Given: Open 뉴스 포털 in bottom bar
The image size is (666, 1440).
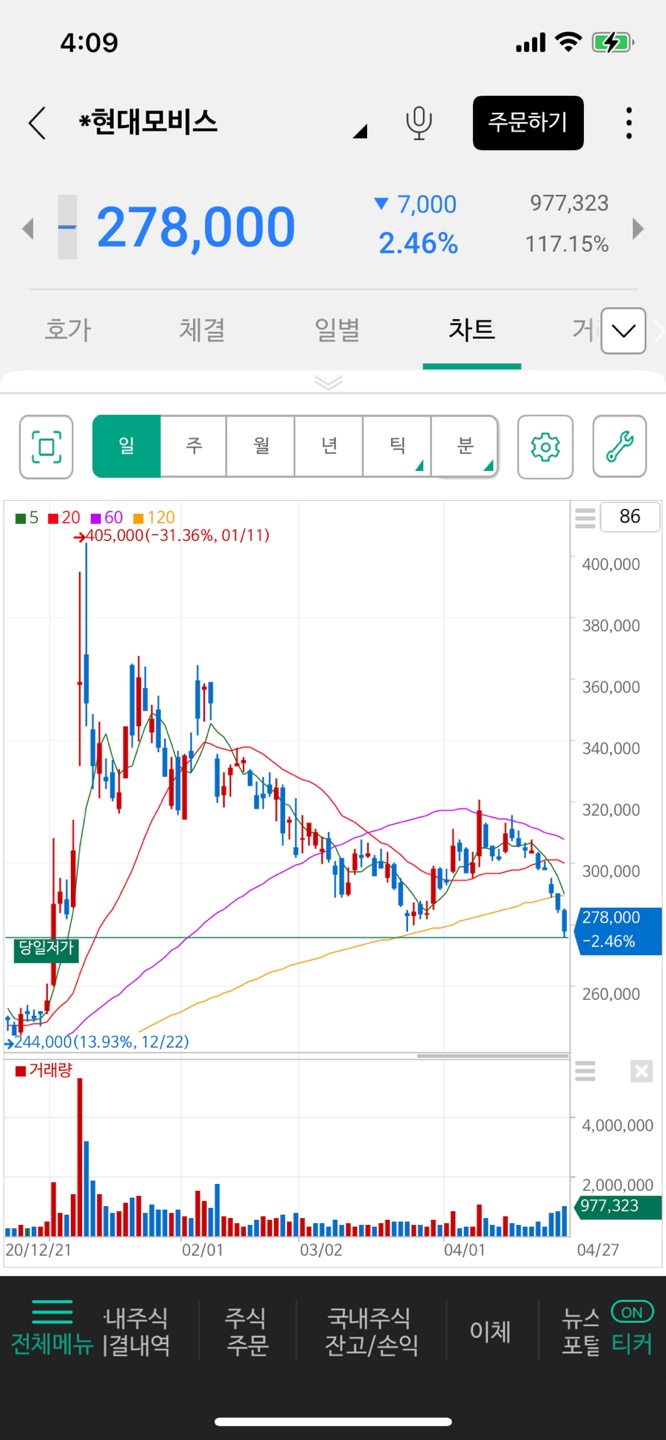Looking at the screenshot, I should [x=581, y=1332].
